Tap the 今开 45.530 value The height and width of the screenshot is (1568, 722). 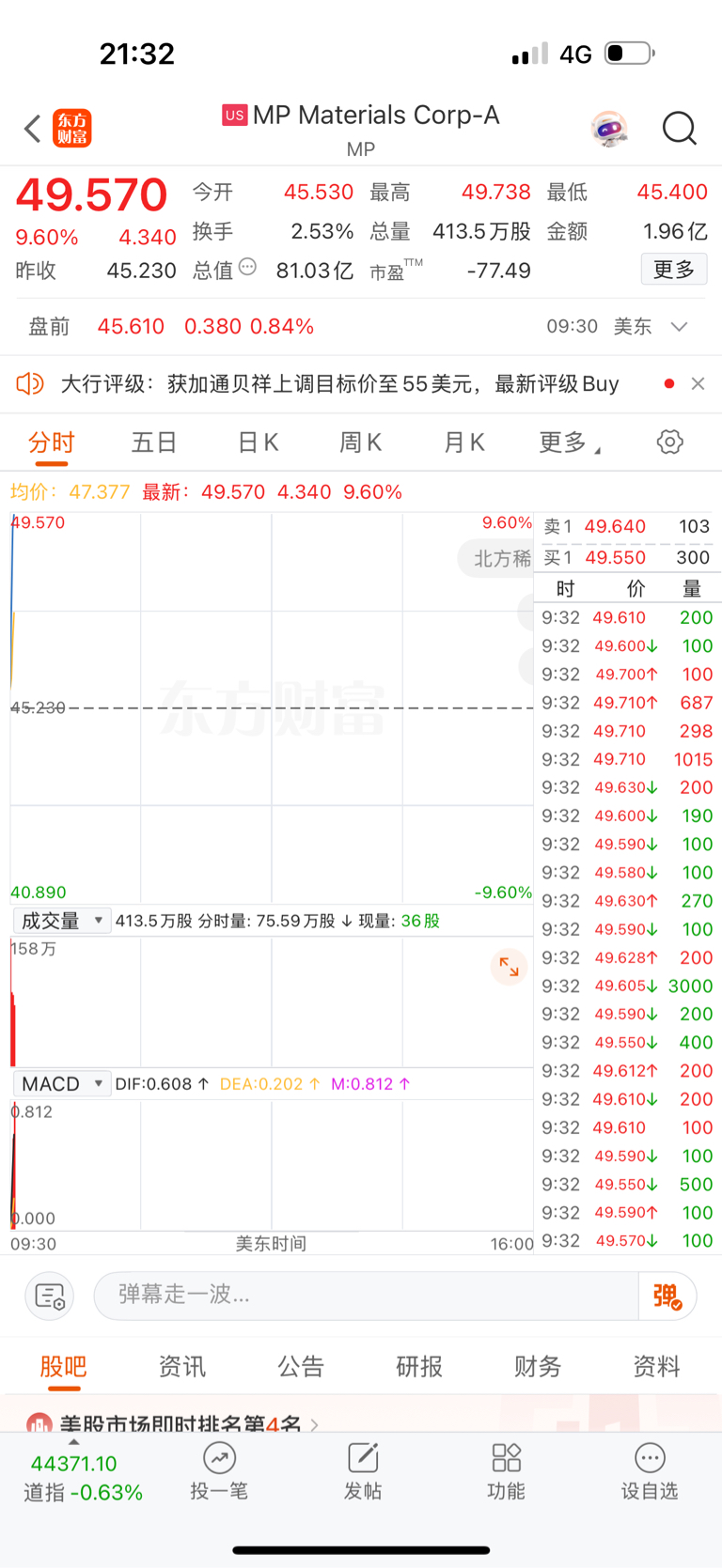[319, 192]
